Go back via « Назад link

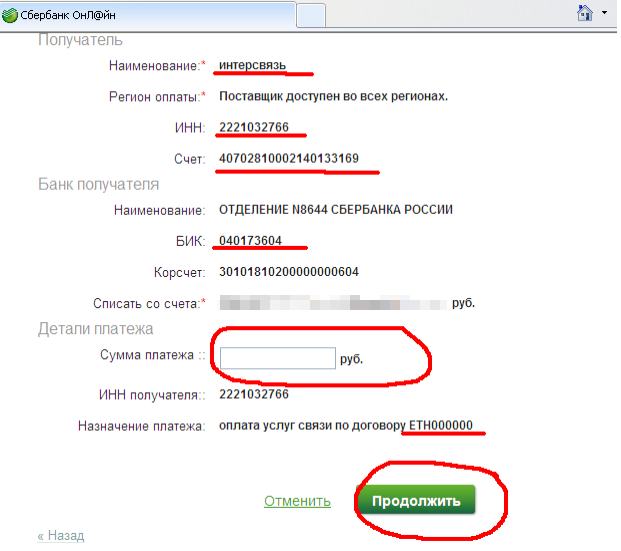61,536
